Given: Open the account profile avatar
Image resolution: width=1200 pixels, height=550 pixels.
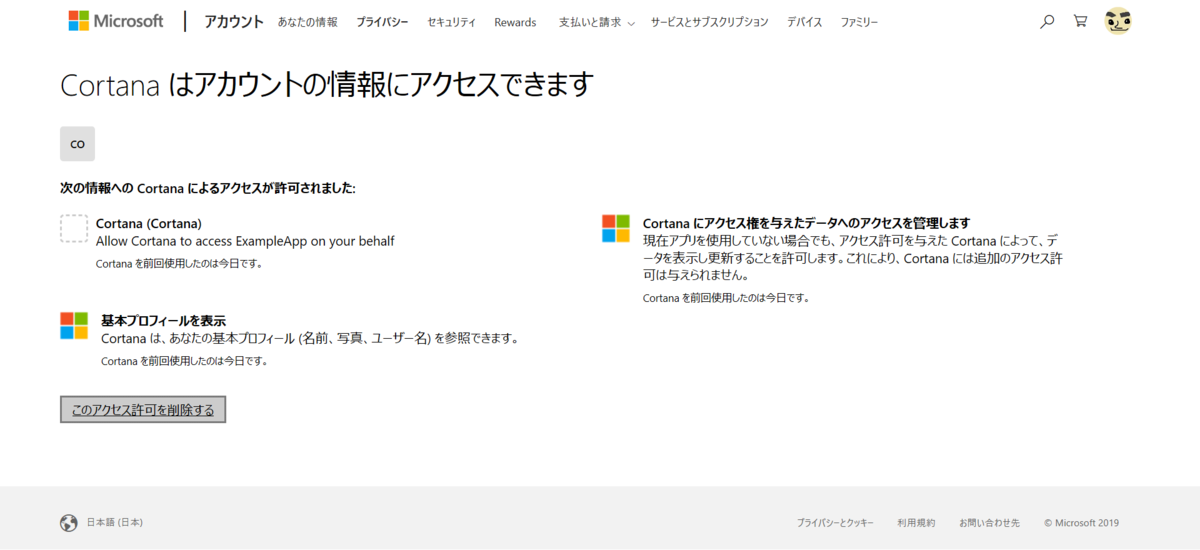Looking at the screenshot, I should pos(1118,21).
